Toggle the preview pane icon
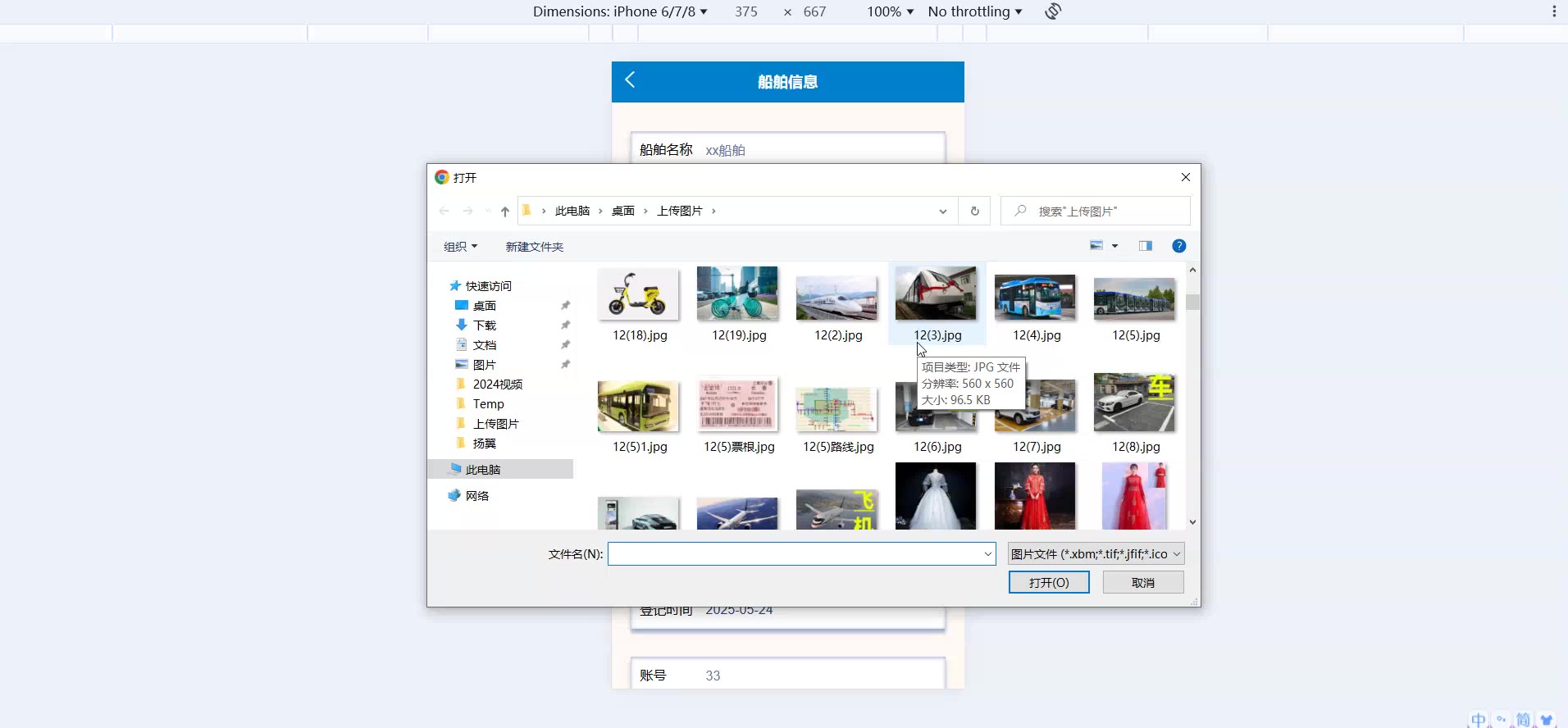 [x=1145, y=246]
